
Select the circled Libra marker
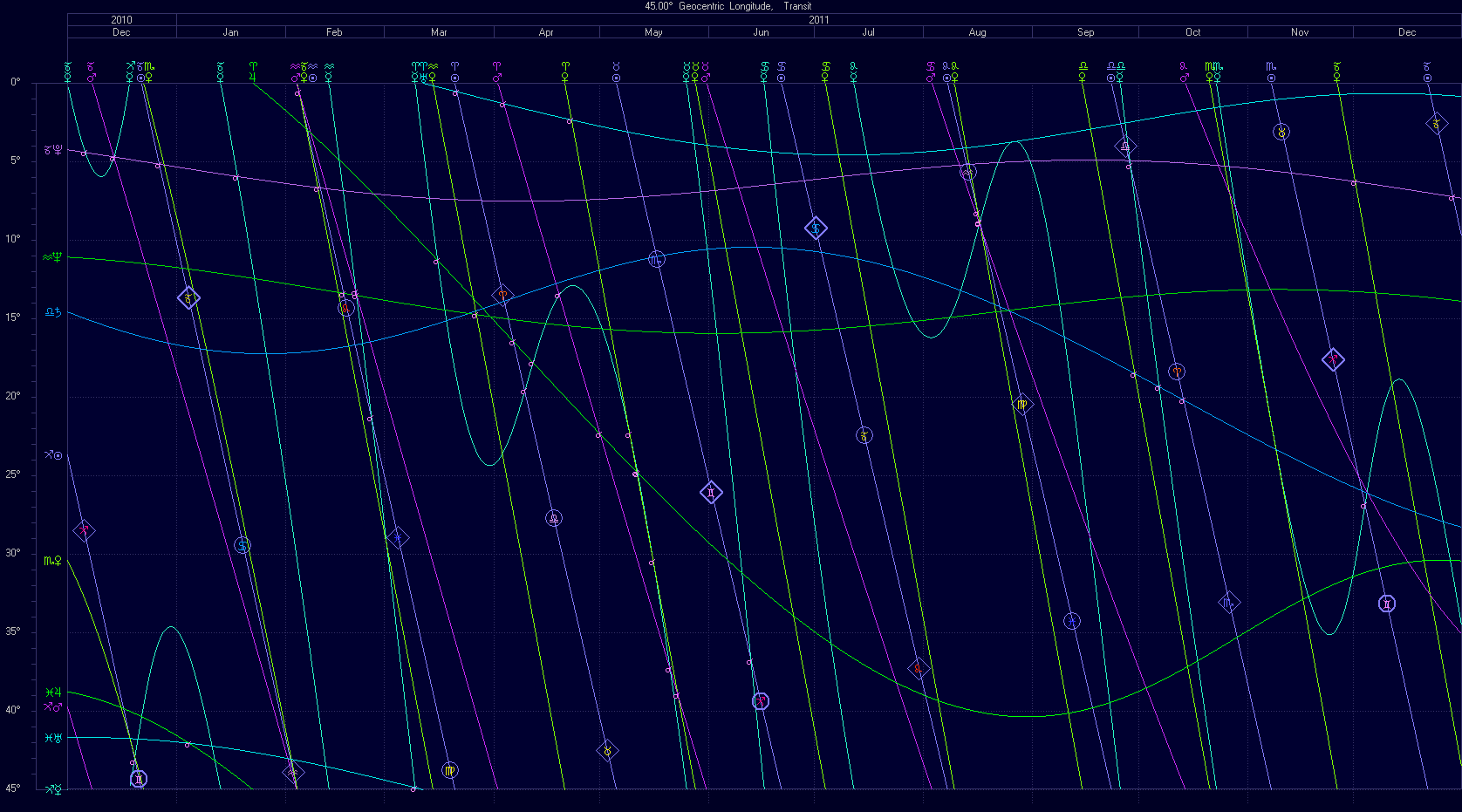(x=554, y=518)
